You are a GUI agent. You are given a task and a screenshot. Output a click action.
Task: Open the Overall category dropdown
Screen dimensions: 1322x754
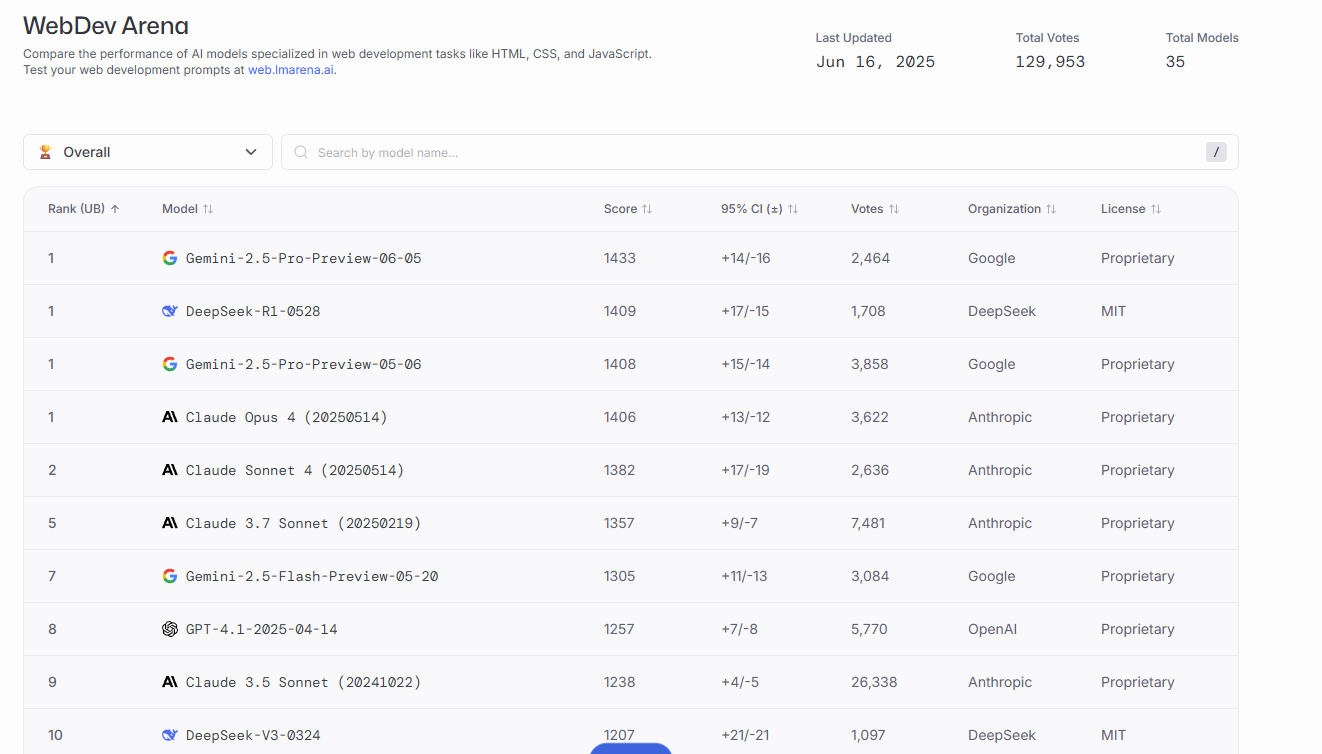148,152
